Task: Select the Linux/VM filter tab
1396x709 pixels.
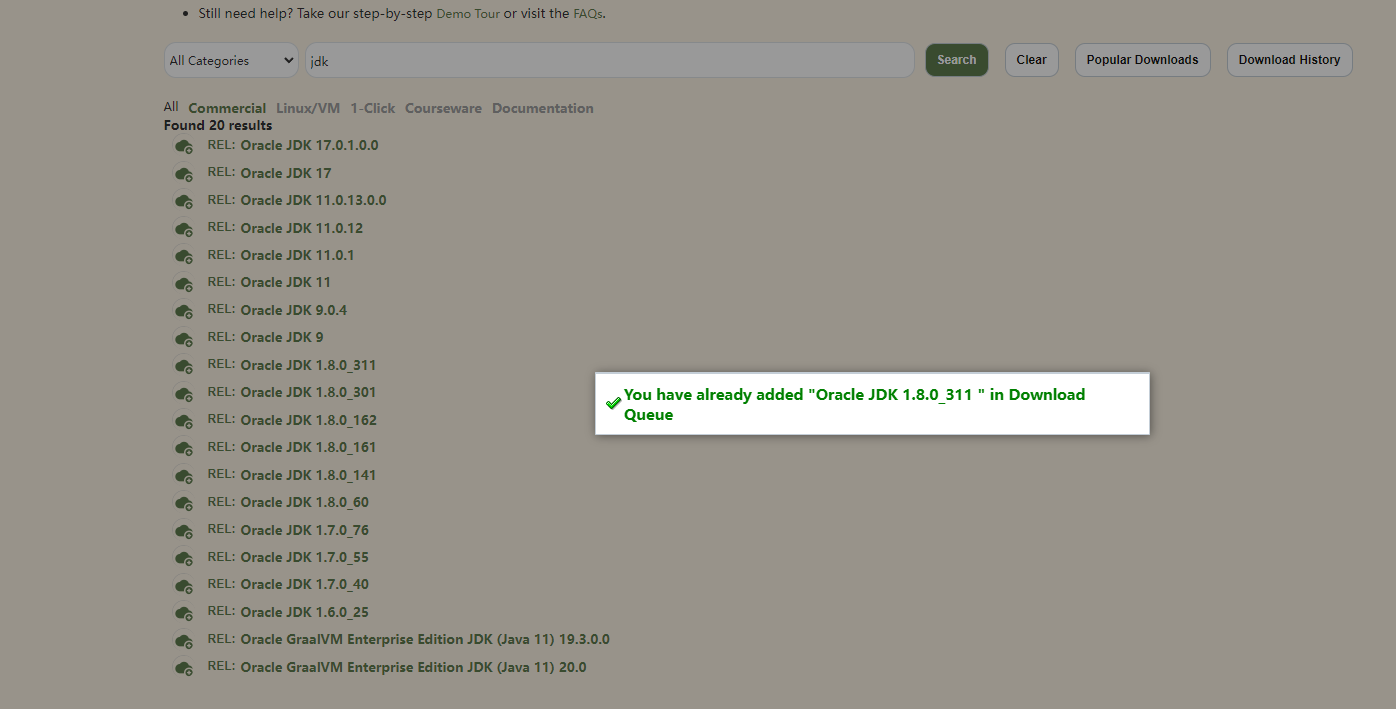Action: 308,108
